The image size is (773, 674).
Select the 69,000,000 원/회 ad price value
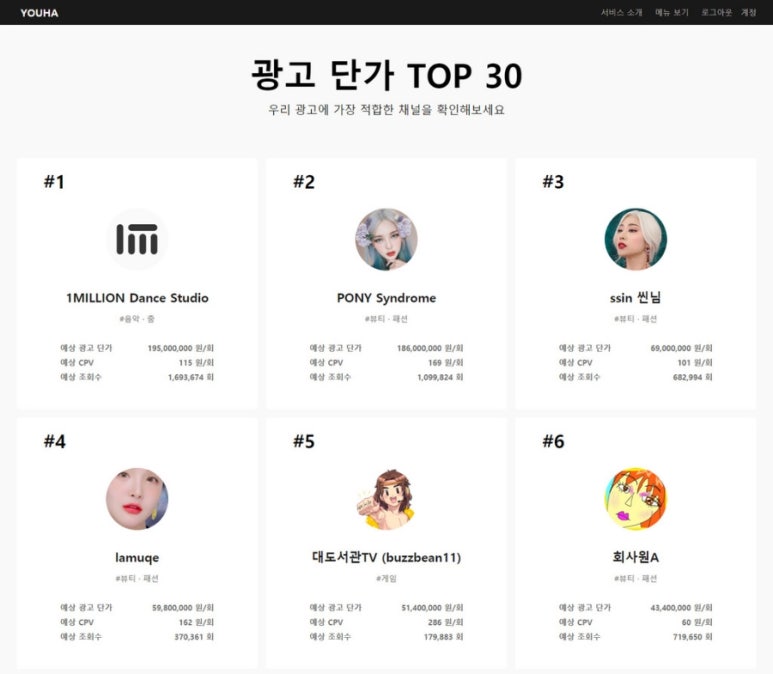(682, 348)
